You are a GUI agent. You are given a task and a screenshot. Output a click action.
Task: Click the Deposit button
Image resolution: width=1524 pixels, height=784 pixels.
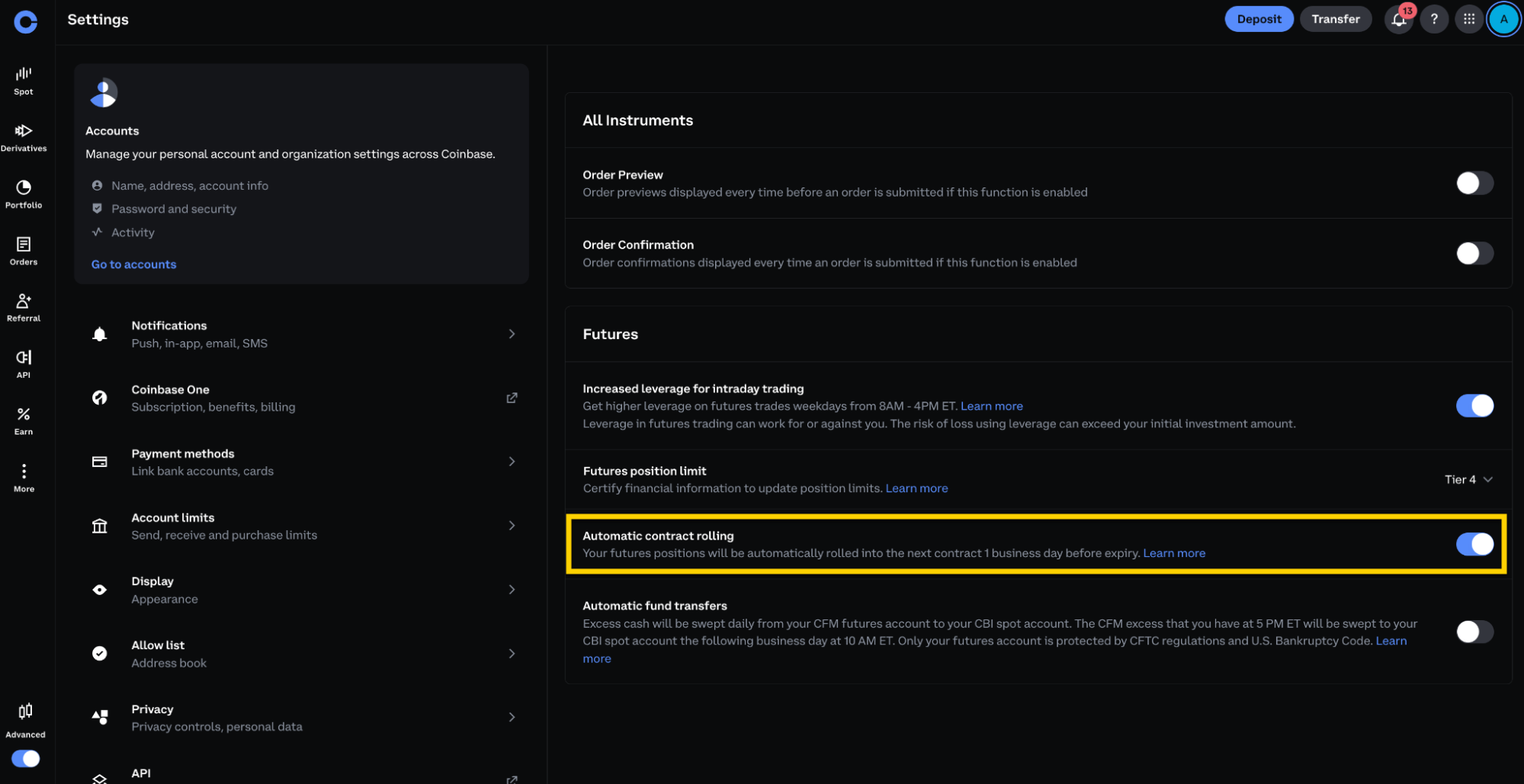click(1259, 19)
